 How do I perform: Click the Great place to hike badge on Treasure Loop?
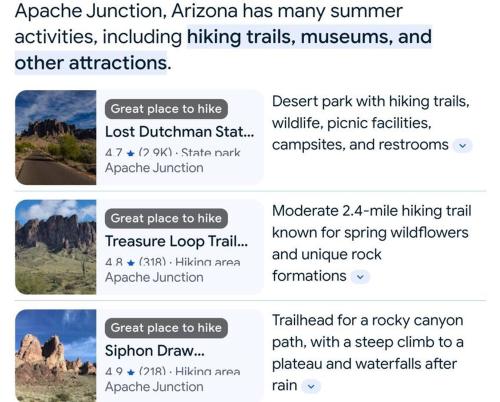166,218
